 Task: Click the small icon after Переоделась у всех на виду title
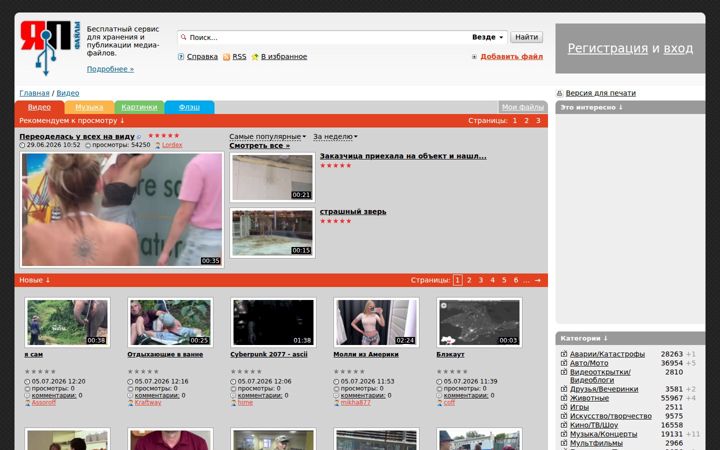tap(139, 137)
